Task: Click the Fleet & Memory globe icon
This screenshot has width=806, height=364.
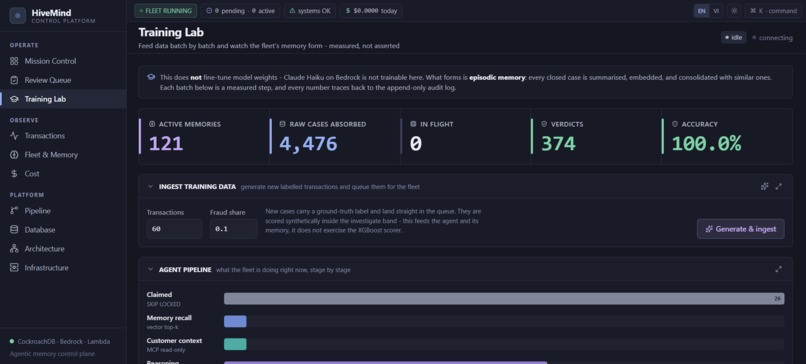Action: pos(14,155)
